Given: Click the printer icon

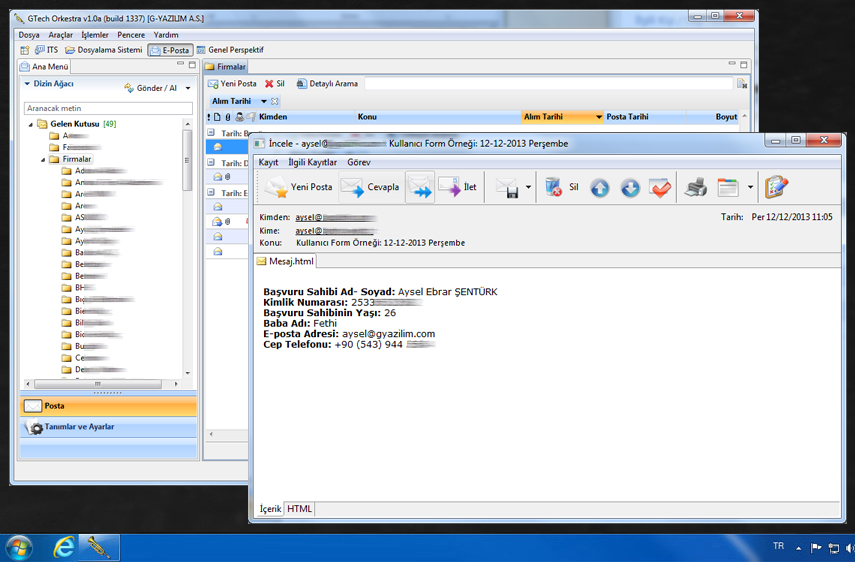Looking at the screenshot, I should [696, 188].
